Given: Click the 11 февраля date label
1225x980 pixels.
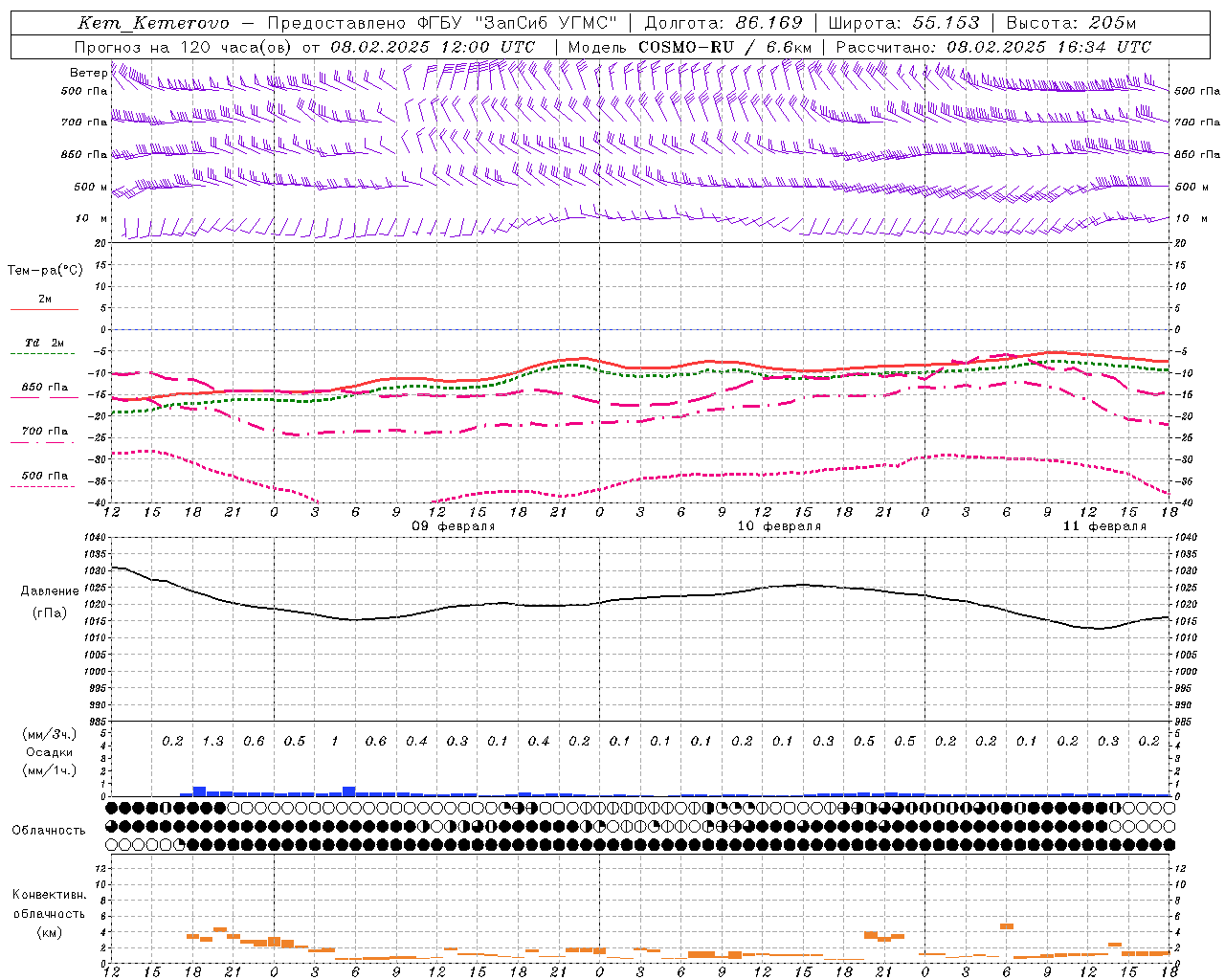Looking at the screenshot, I should (1104, 526).
